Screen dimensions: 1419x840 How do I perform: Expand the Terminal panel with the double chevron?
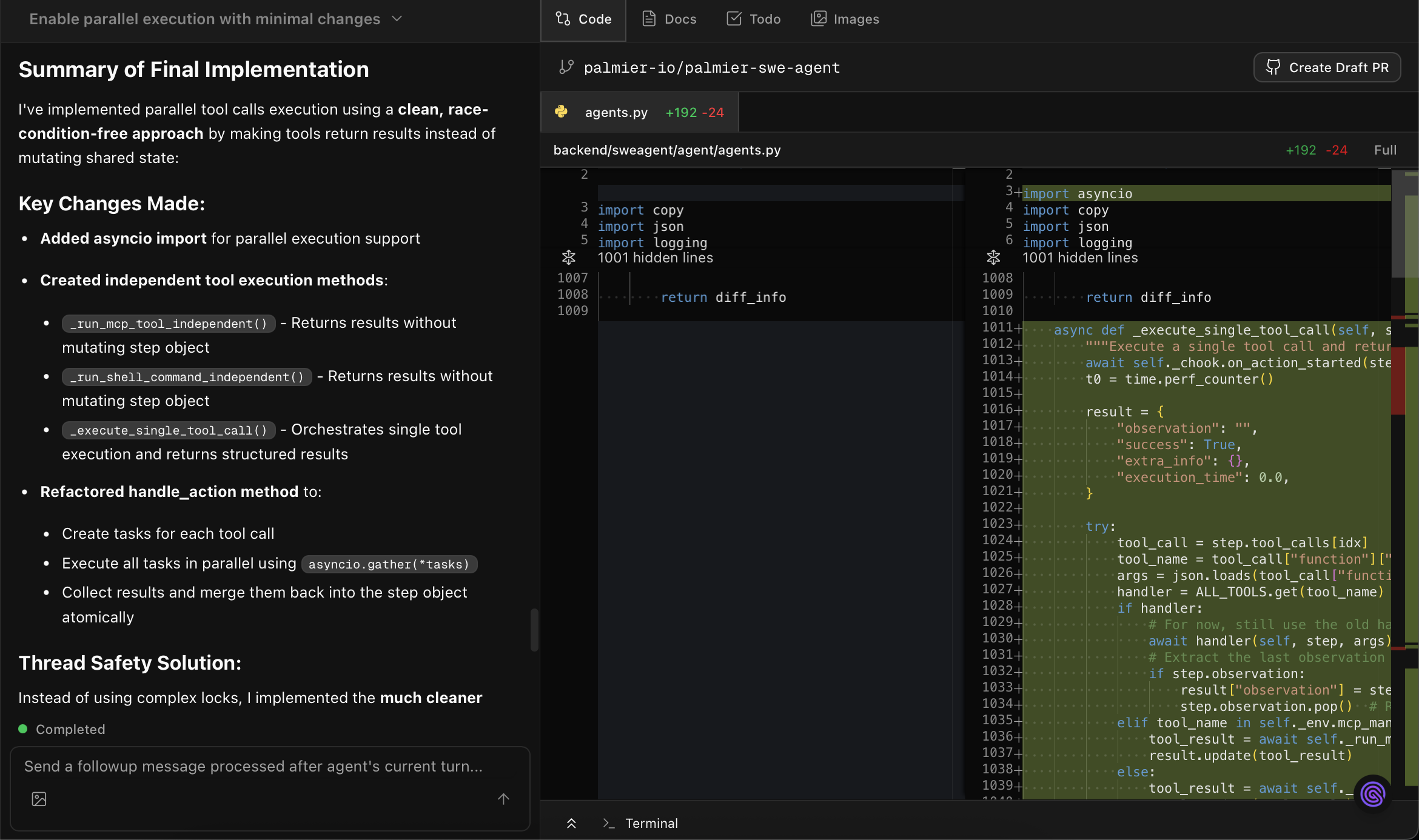click(571, 823)
